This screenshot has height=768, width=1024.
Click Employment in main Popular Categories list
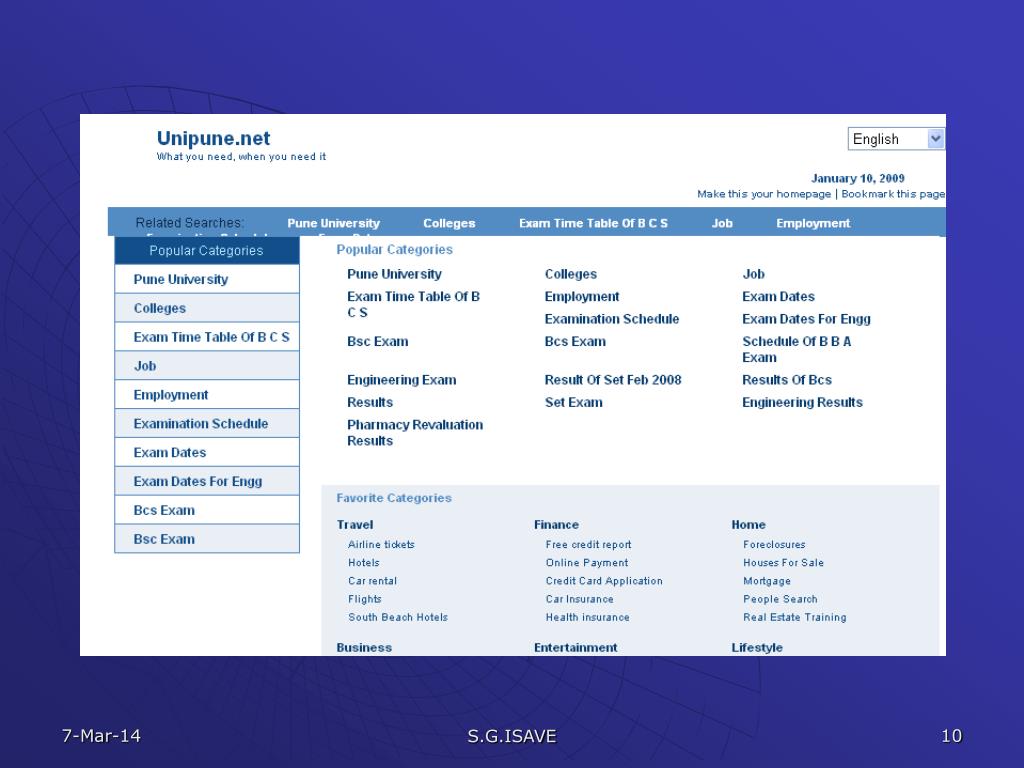click(582, 296)
